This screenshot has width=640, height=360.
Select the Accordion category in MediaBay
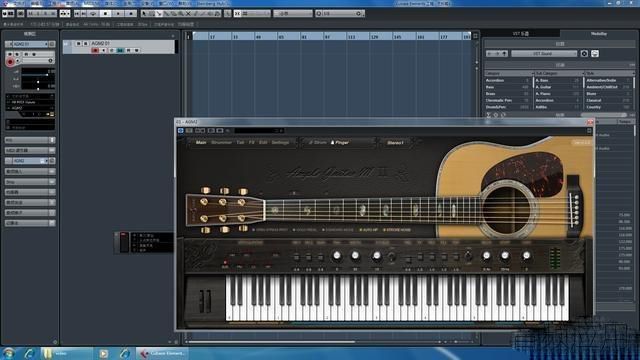pos(507,80)
